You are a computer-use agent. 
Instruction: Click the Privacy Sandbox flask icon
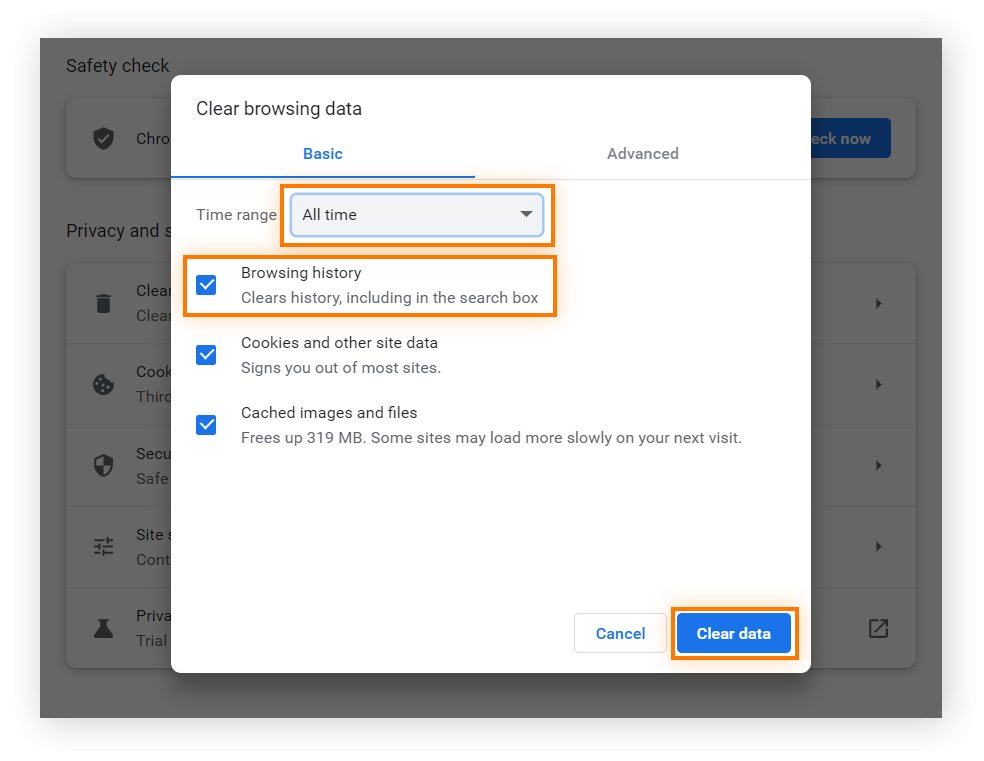coord(103,628)
